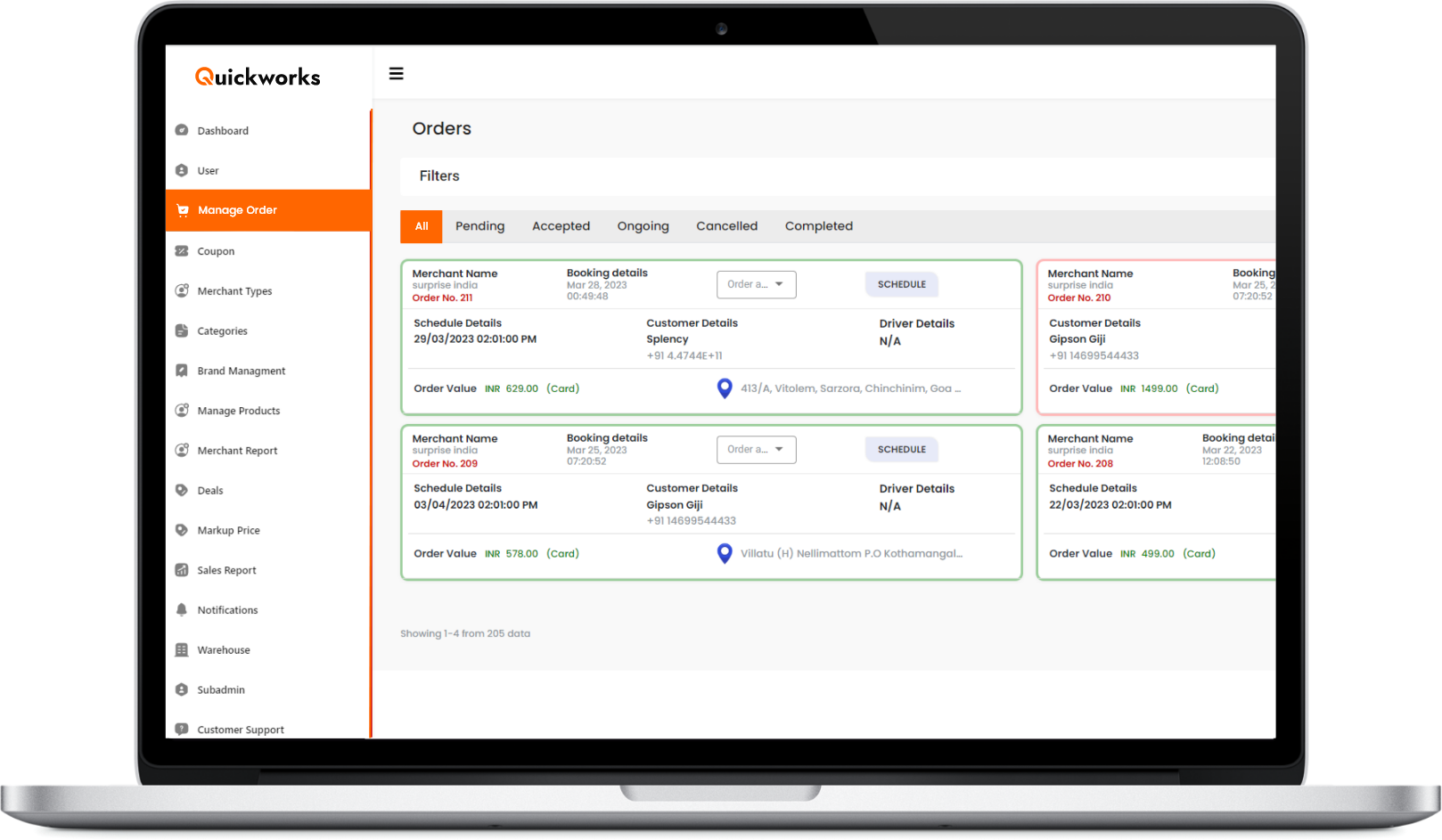Expand the Filters panel

838,176
